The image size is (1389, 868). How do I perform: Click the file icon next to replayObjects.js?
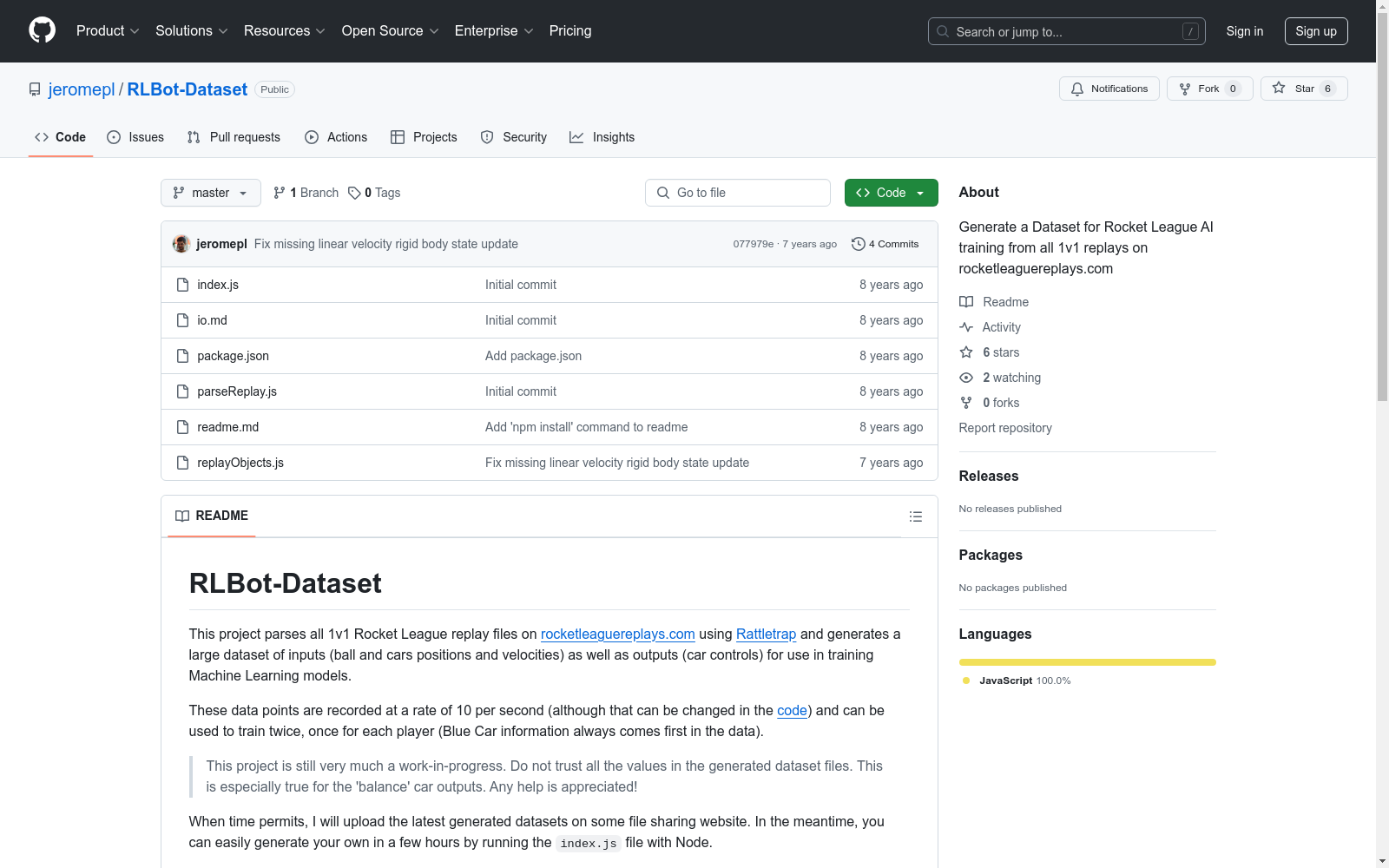pyautogui.click(x=182, y=463)
